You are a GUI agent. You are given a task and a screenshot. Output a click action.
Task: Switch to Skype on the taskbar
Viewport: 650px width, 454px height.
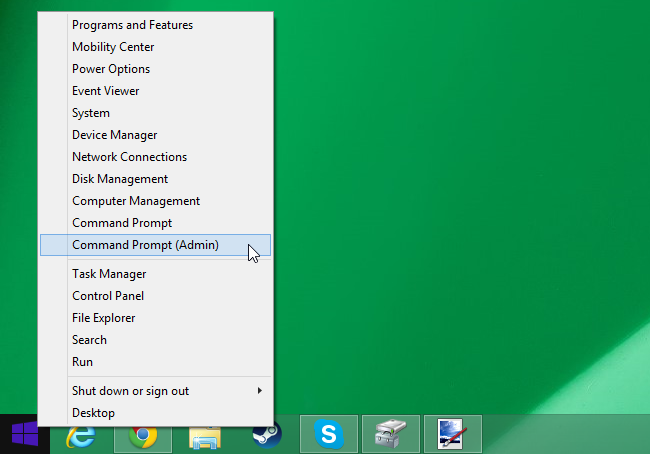coord(329,434)
